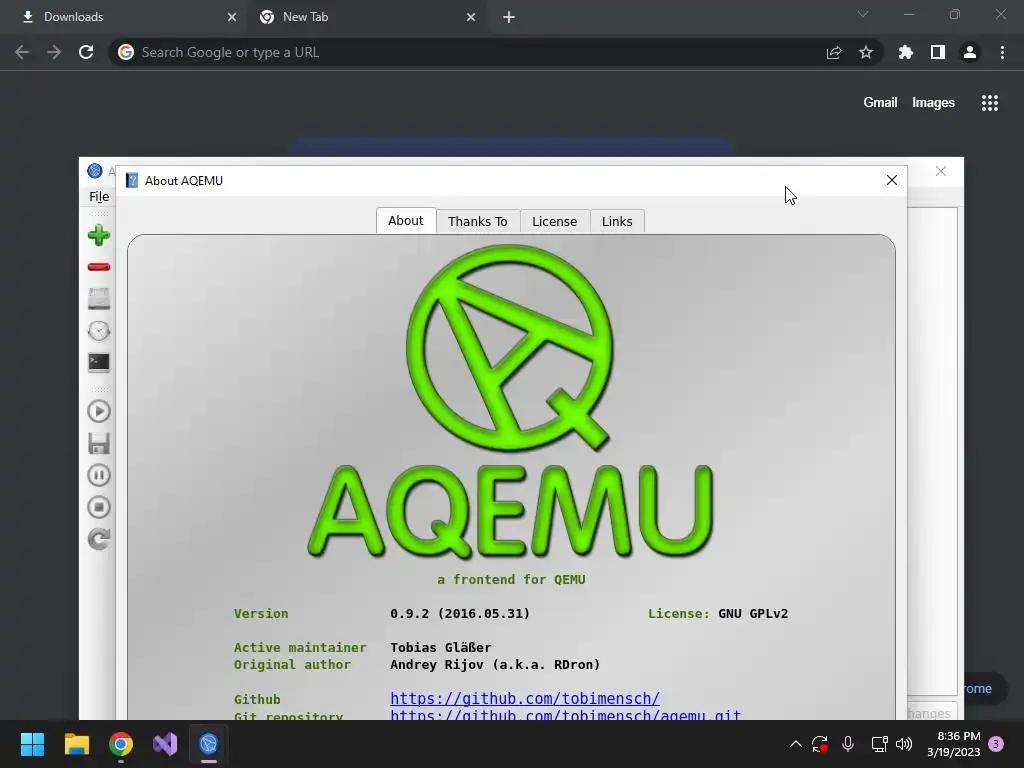Open the Images link
Screen dimensions: 1024x768
(933, 103)
